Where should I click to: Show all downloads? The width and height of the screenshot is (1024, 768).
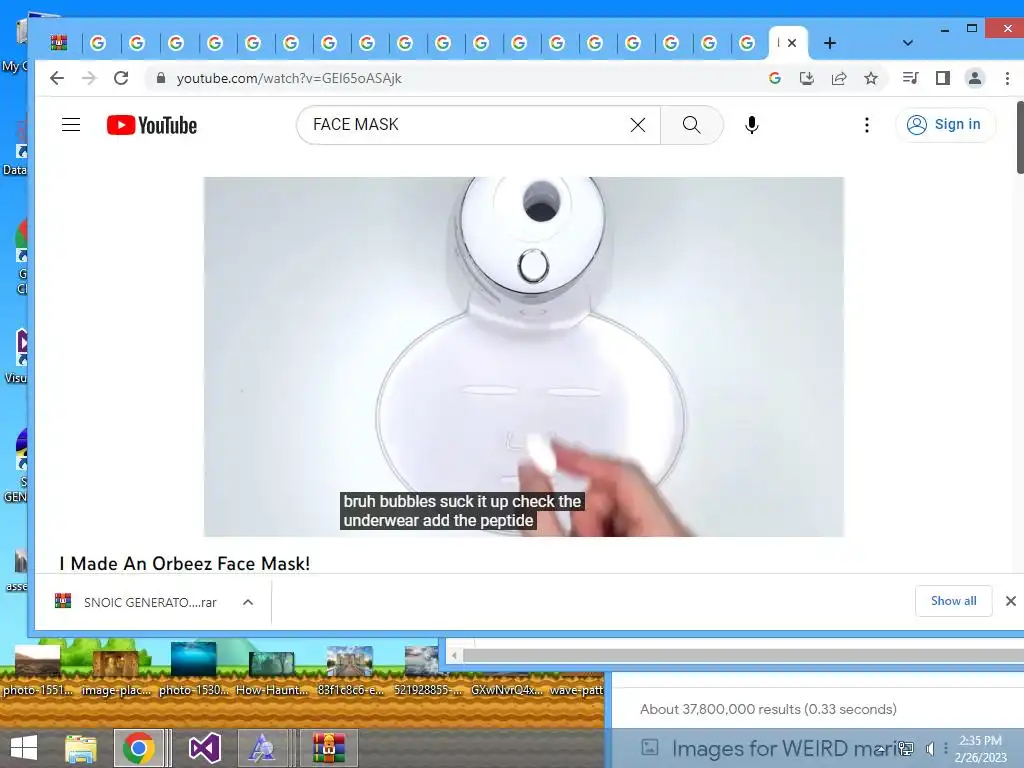953,601
